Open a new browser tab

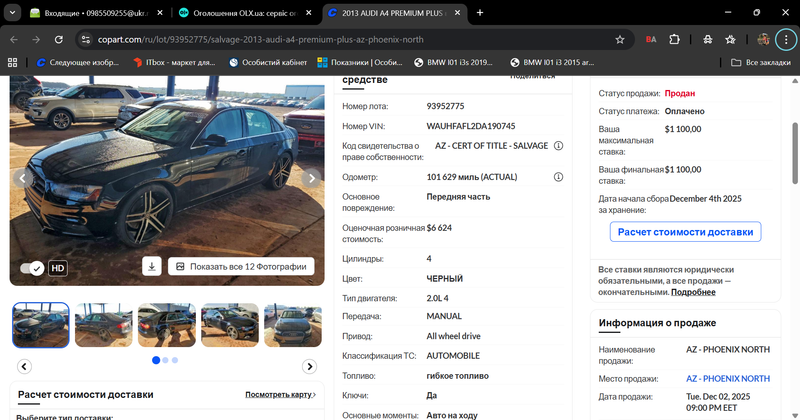[x=480, y=13]
